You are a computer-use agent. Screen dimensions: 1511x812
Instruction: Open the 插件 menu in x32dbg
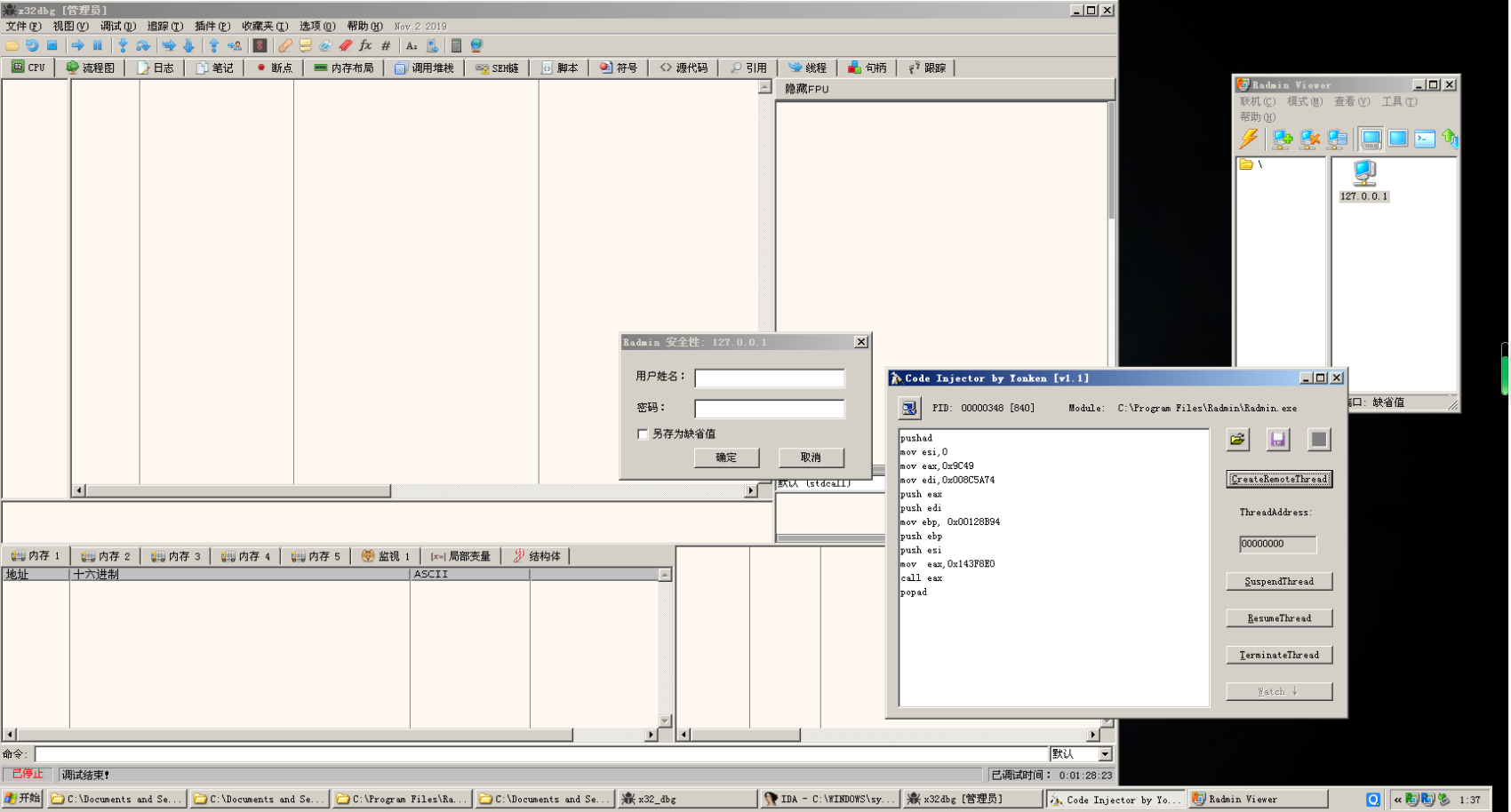coord(212,27)
